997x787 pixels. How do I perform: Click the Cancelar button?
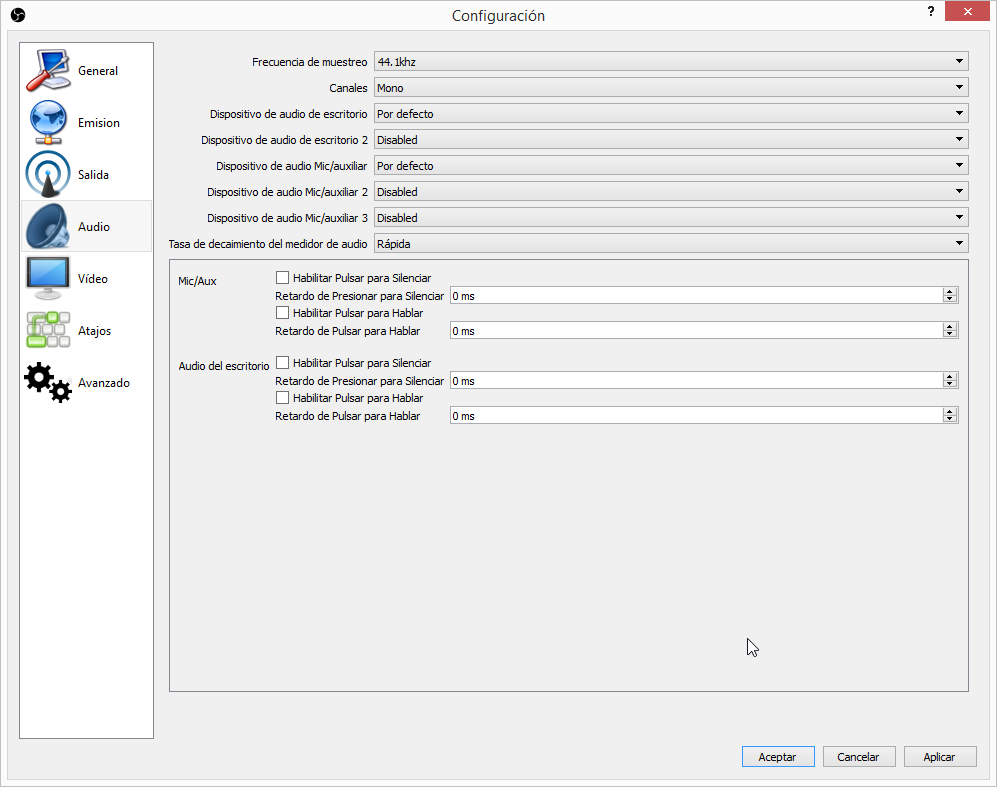(858, 756)
